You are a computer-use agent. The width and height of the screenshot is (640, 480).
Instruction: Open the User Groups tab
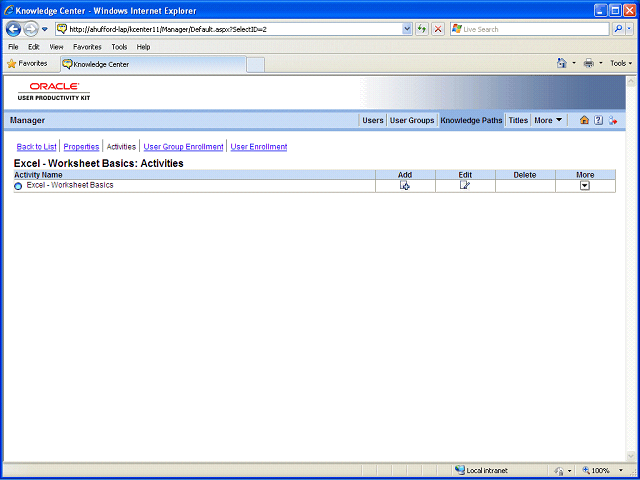tap(412, 120)
